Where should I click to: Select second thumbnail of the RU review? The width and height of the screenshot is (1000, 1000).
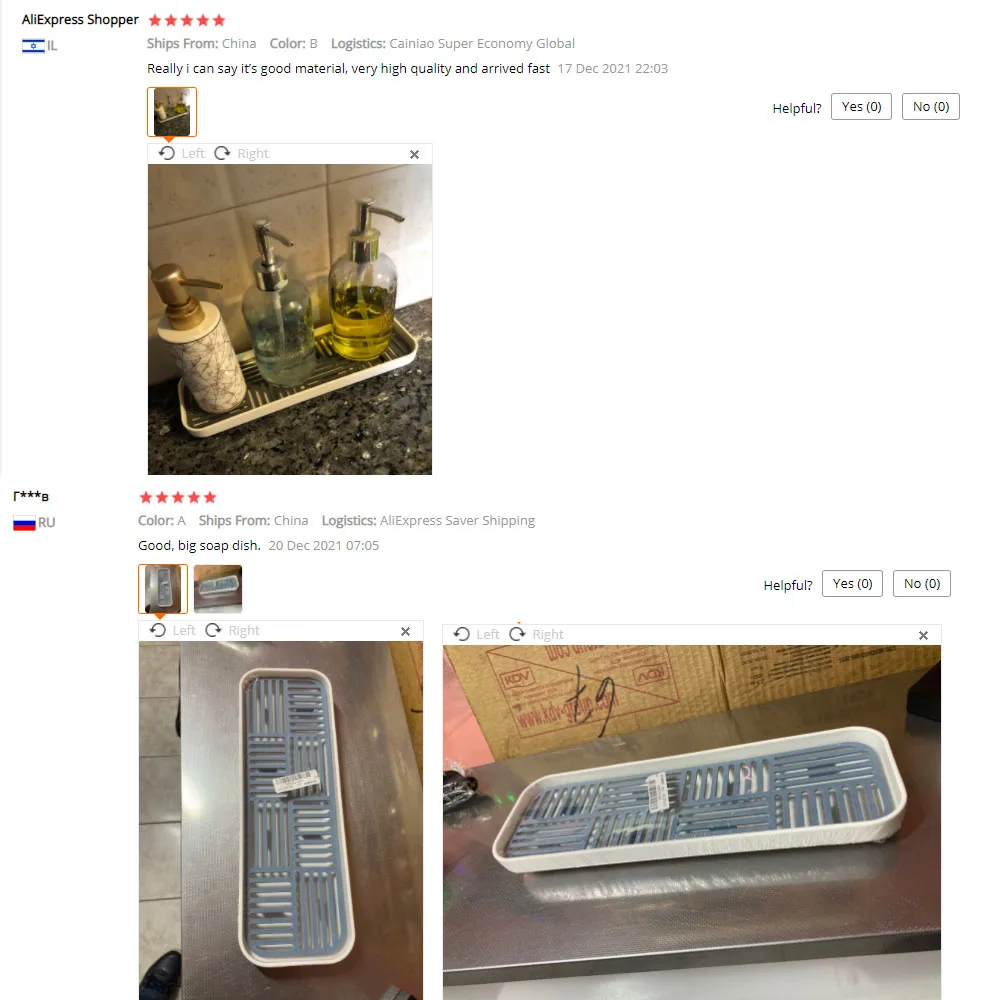[x=218, y=589]
